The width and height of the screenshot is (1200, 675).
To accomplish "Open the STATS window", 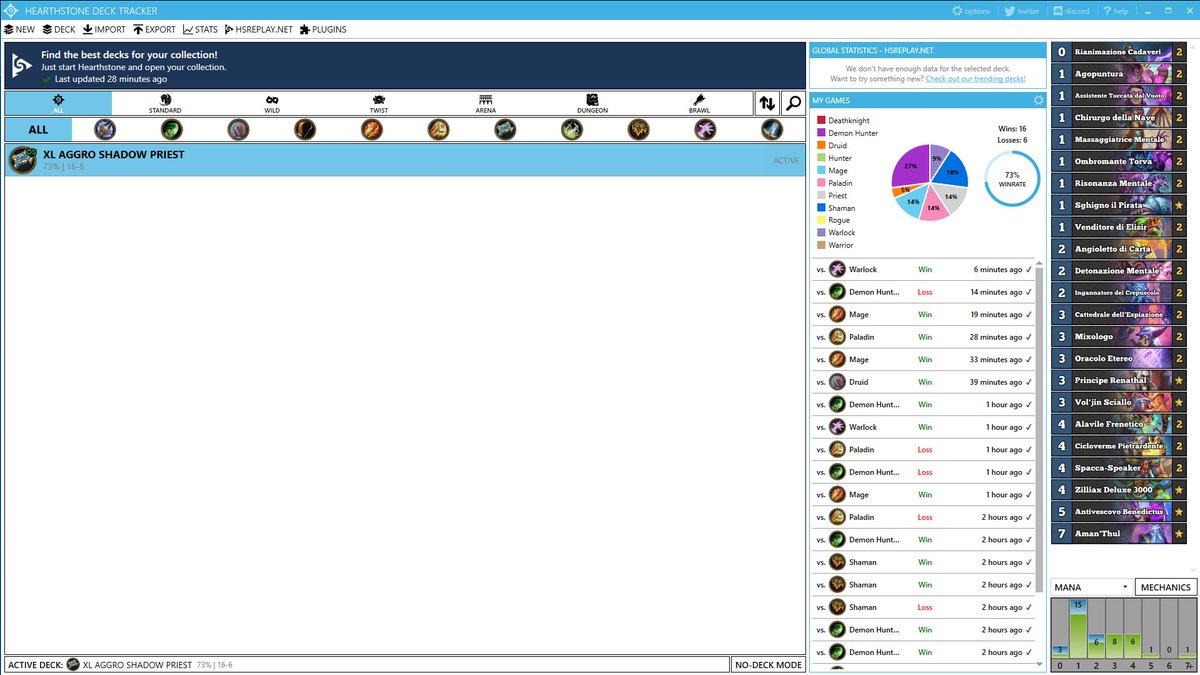I will (x=200, y=29).
